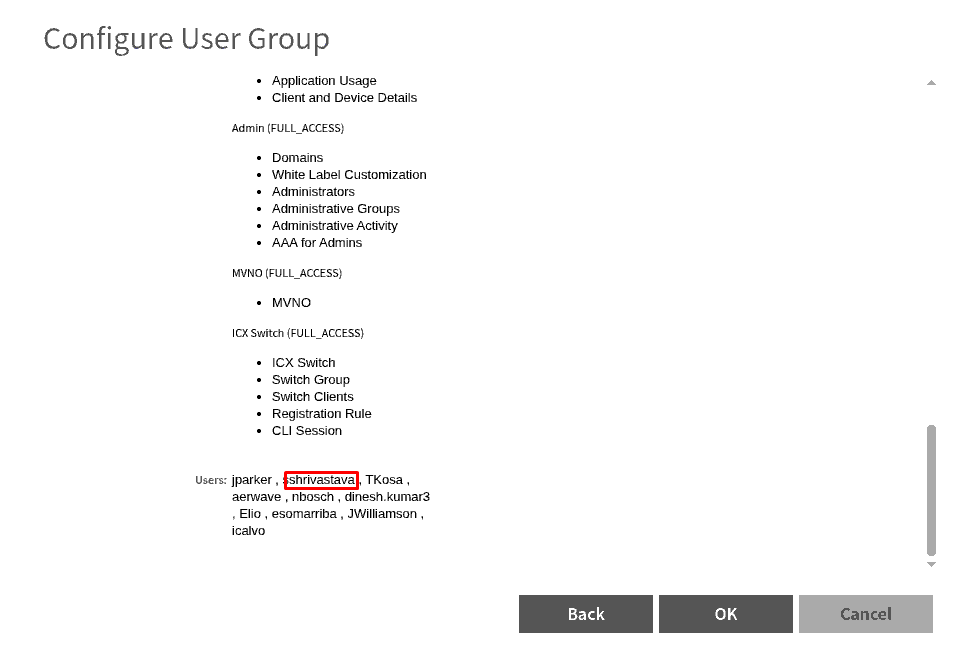The width and height of the screenshot is (958, 648).
Task: Select the CLI Session list item
Action: (x=307, y=431)
